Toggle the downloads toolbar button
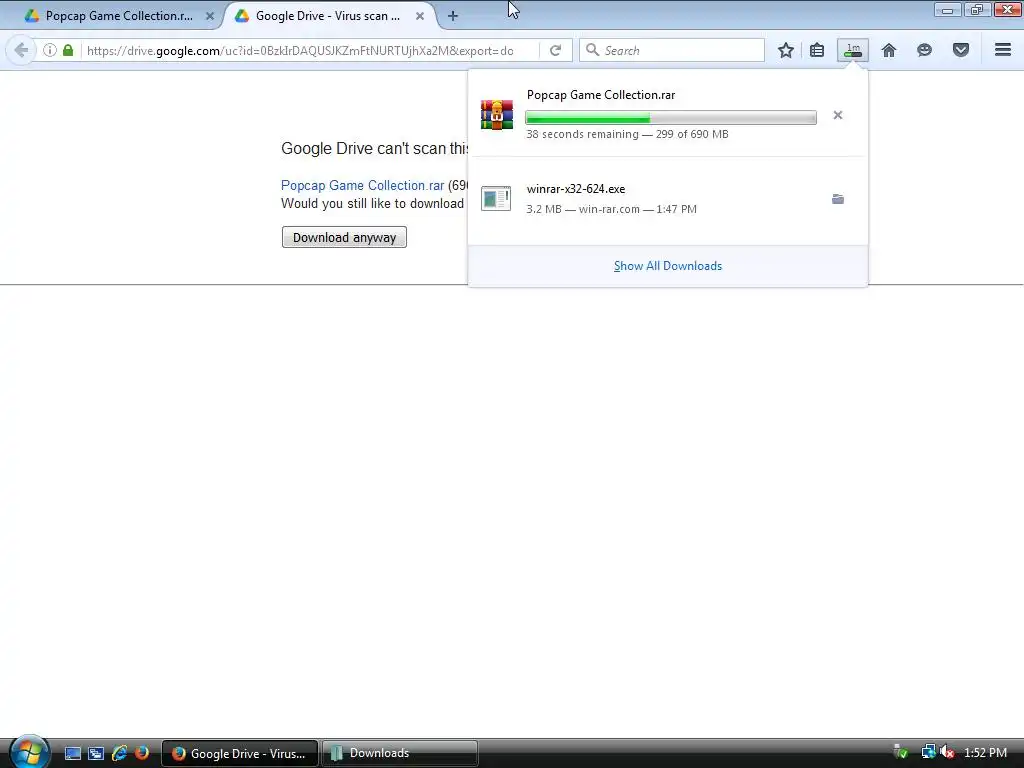The image size is (1024, 768). 853,50
